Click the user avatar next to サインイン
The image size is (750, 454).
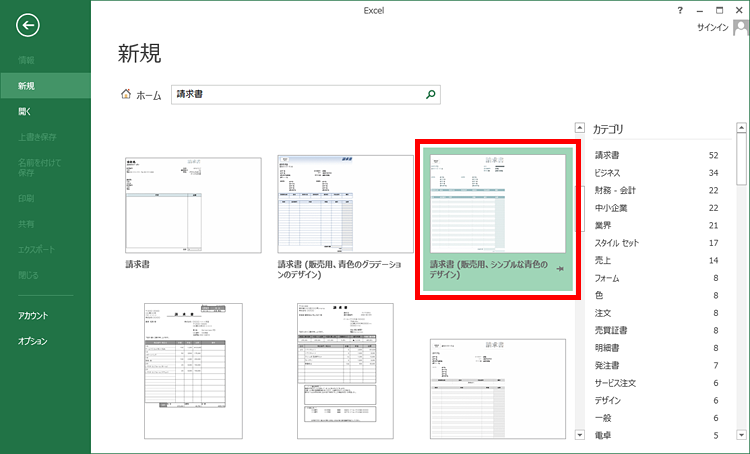pos(740,28)
